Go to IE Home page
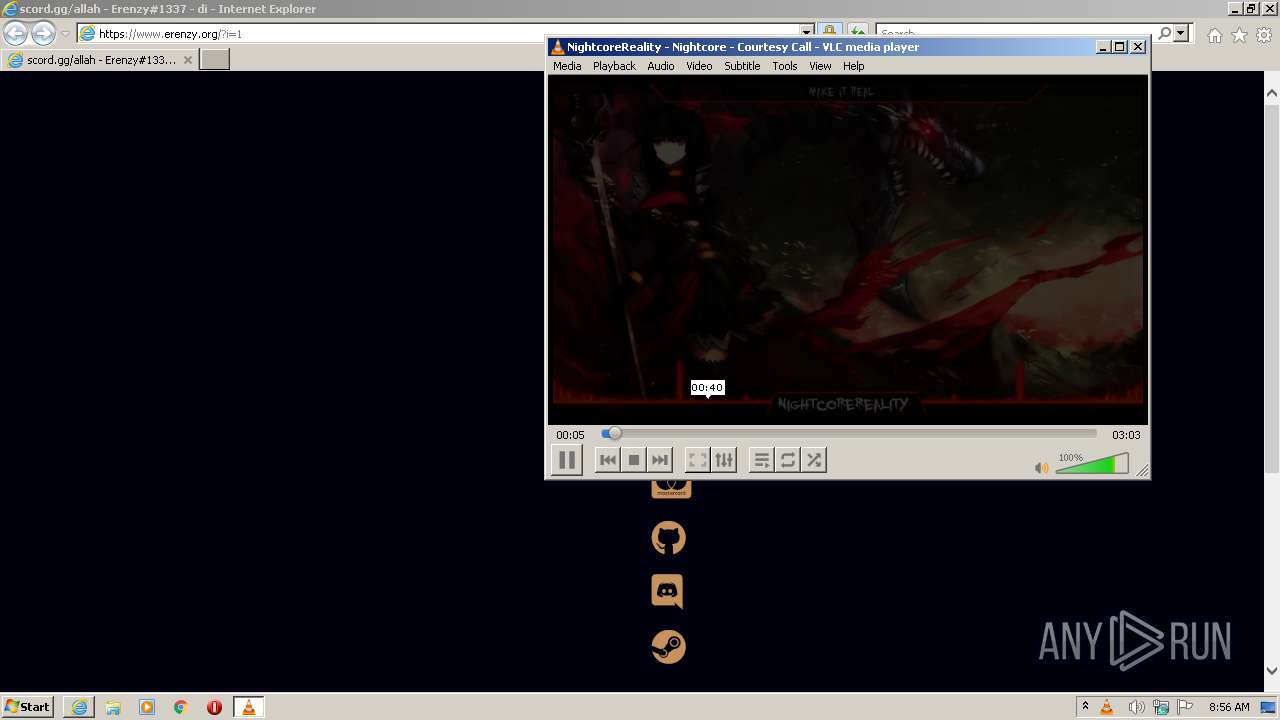The image size is (1280, 720). (1214, 35)
